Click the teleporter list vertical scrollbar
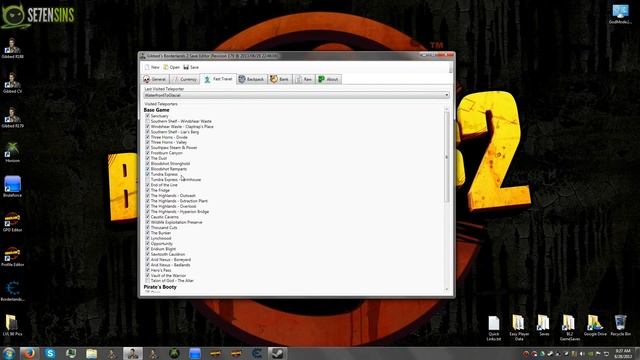 (x=447, y=157)
